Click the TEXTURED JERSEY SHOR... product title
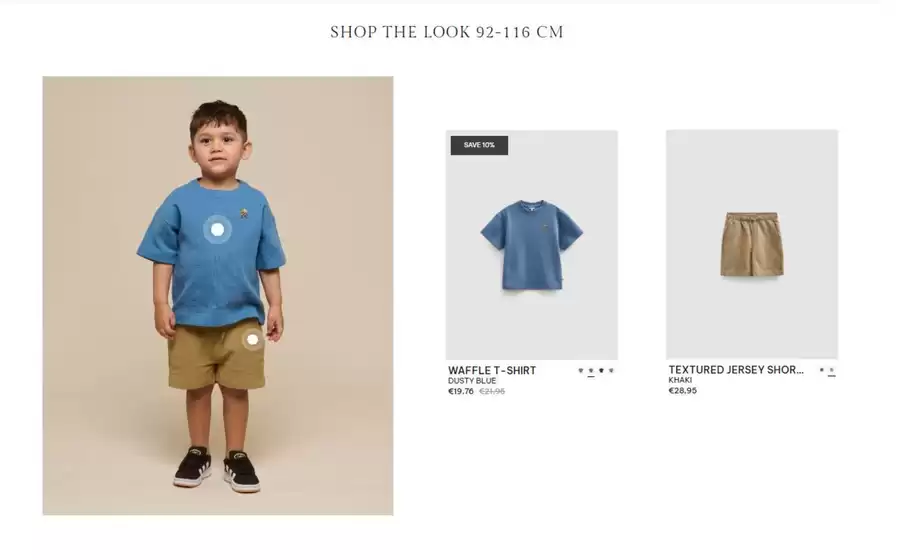Screen dimensions: 910x560 coord(736,370)
